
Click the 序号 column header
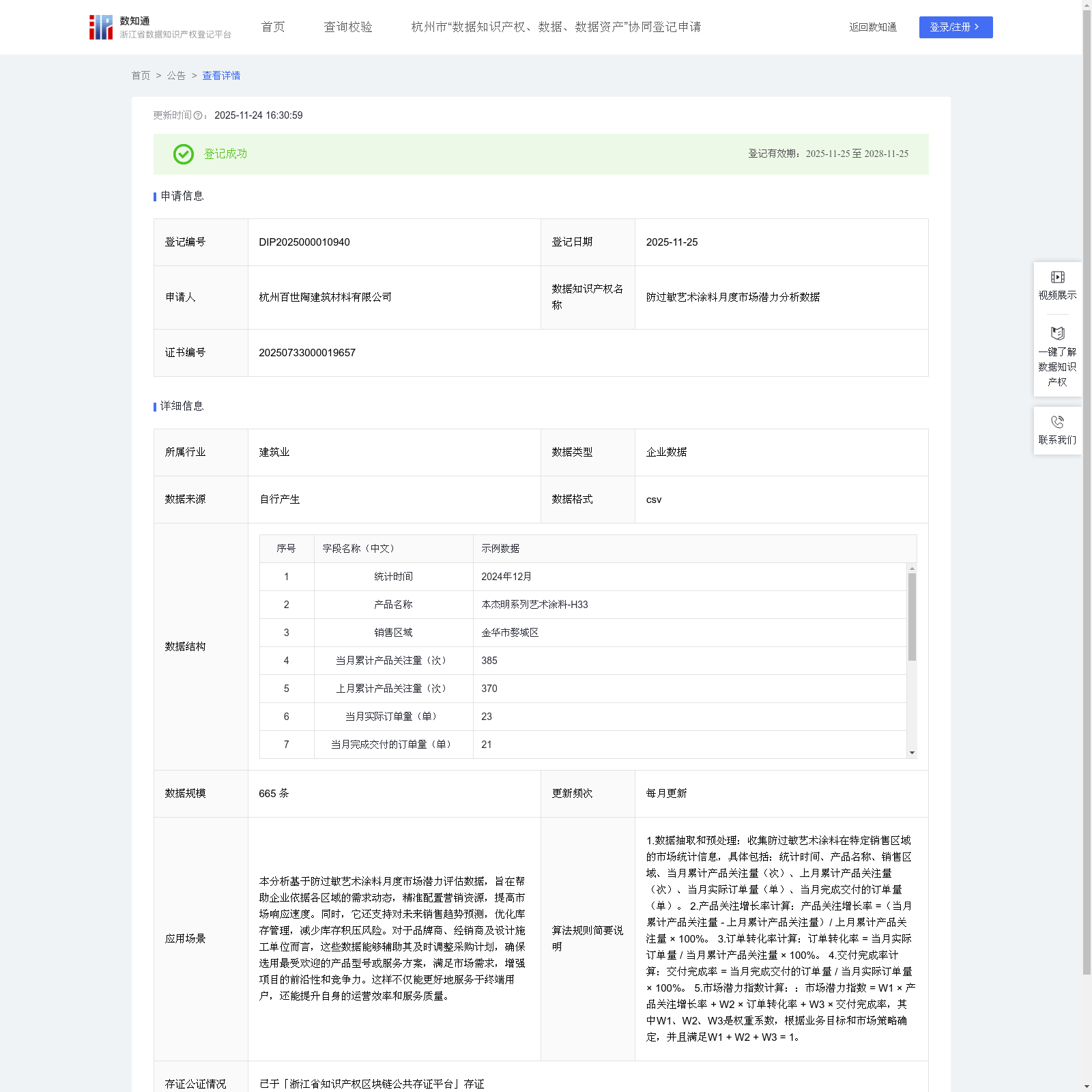click(286, 549)
